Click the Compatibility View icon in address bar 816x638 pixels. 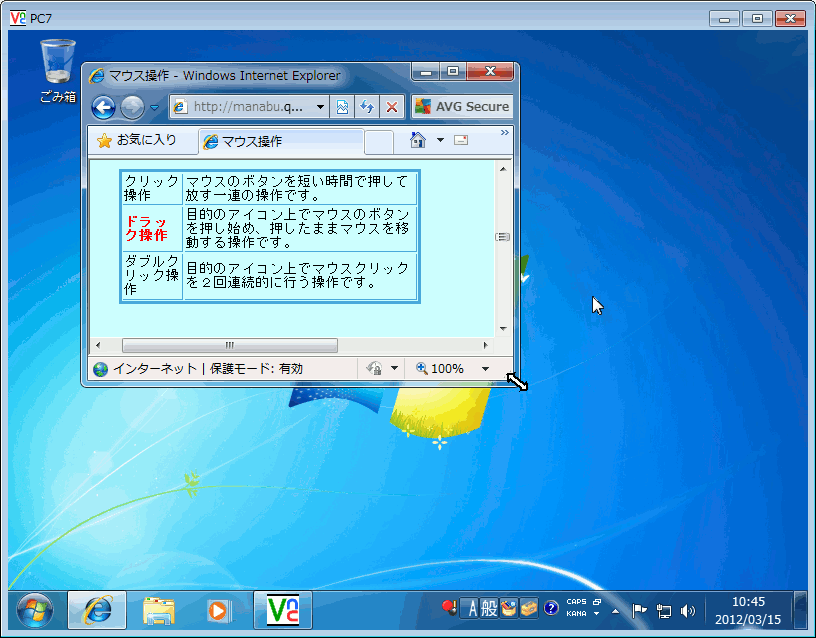point(342,106)
